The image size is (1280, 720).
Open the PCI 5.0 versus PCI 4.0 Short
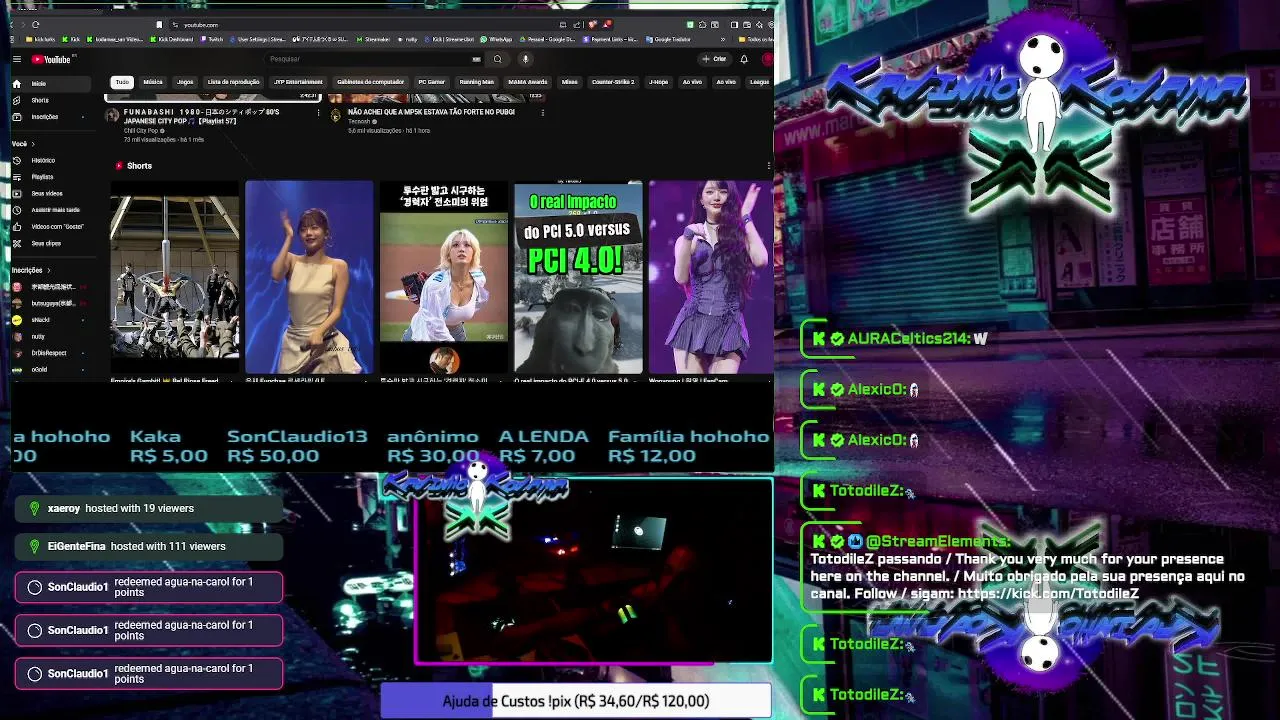click(578, 277)
